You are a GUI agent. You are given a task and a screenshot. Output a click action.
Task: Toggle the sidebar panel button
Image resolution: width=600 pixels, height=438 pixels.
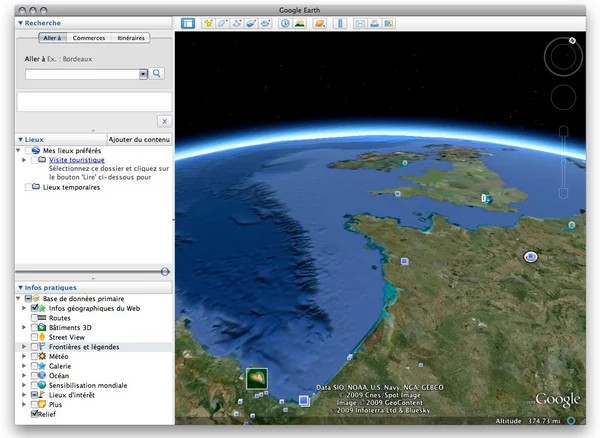coord(188,23)
